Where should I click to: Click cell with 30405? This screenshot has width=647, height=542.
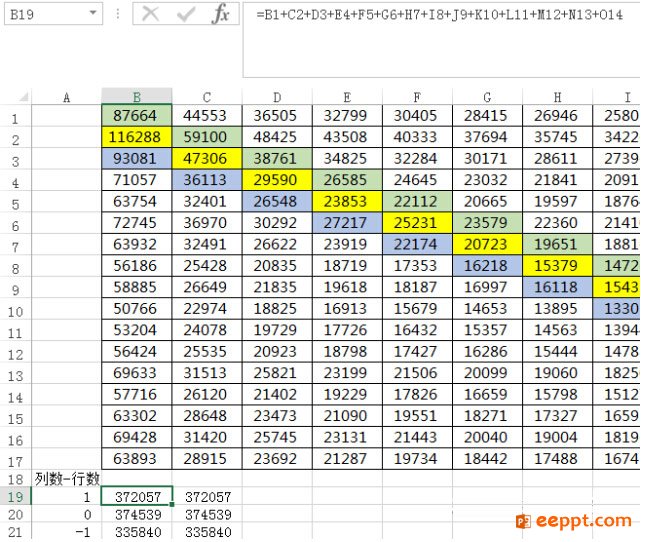[x=417, y=115]
